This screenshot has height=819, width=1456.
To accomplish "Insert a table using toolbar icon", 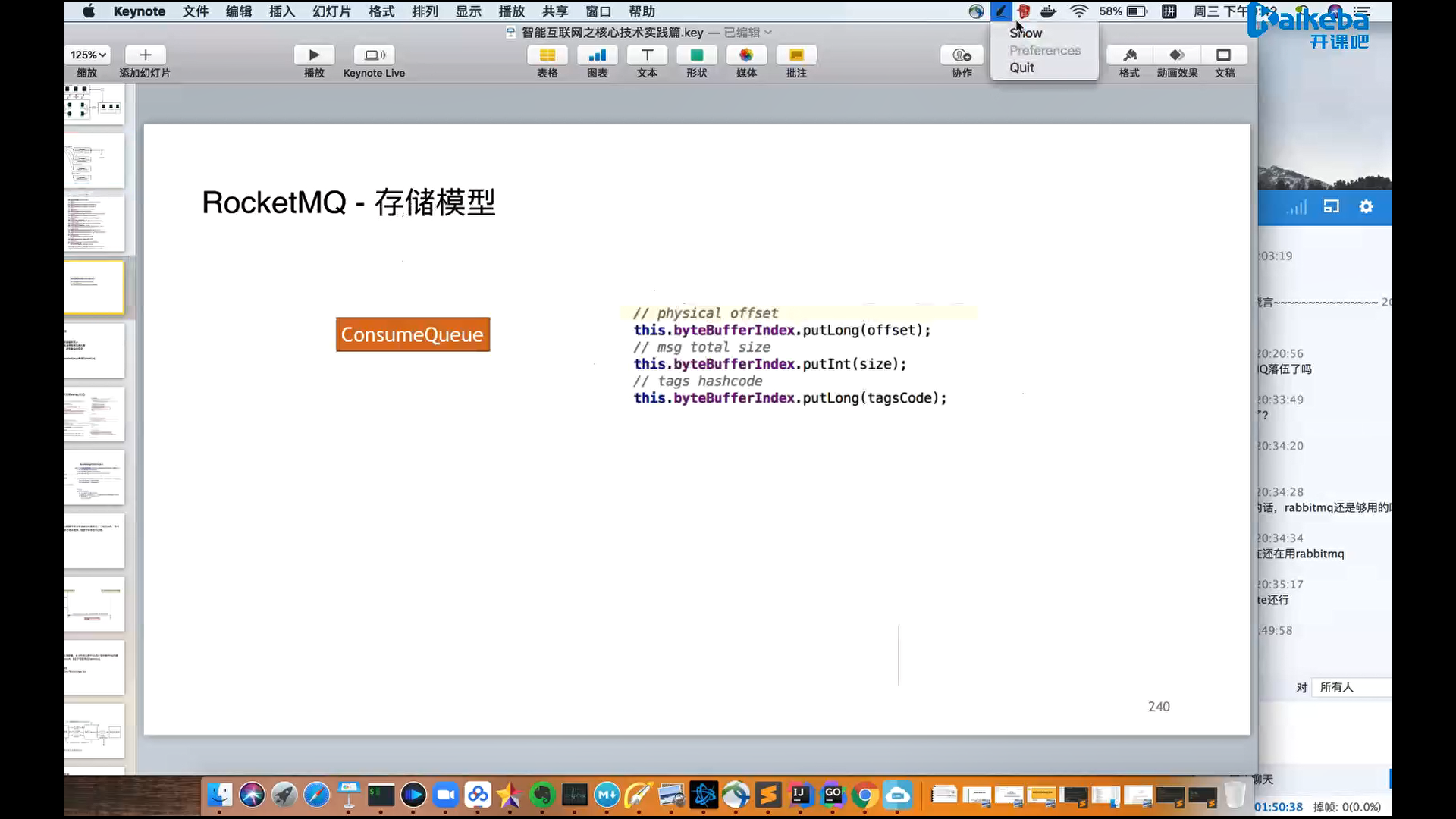I will tap(547, 55).
